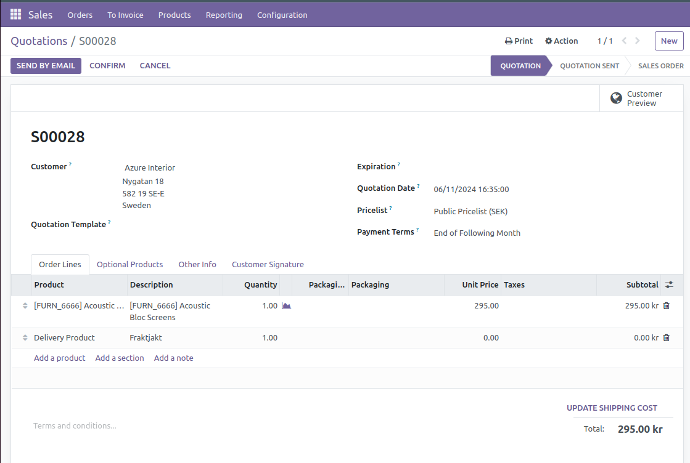The height and width of the screenshot is (463, 690).
Task: Click the help mark beside Pricelist
Action: point(390,208)
